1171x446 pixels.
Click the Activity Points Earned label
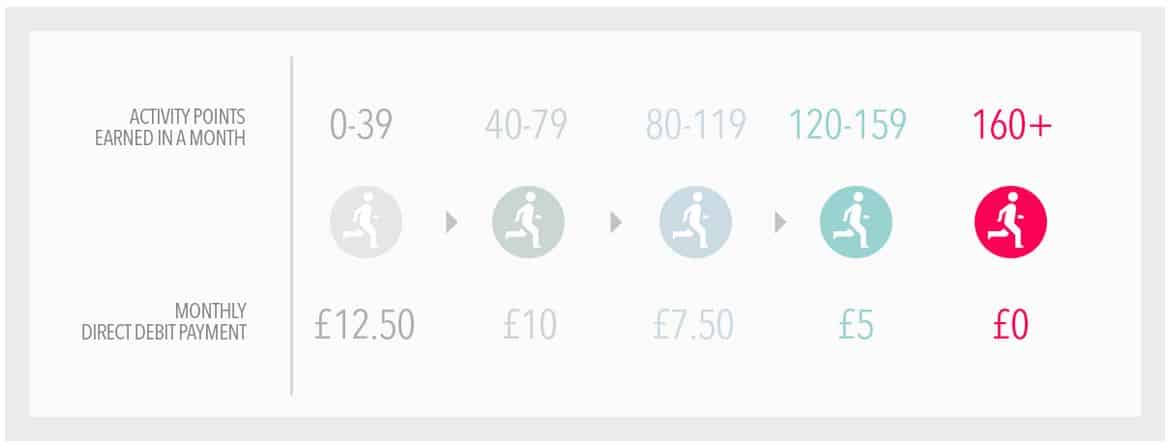point(165,127)
